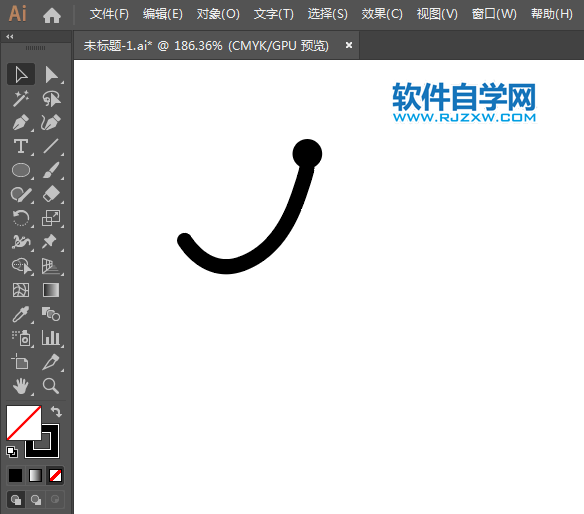This screenshot has width=584, height=514.
Task: Select the Direct Selection tool
Action: [51, 74]
